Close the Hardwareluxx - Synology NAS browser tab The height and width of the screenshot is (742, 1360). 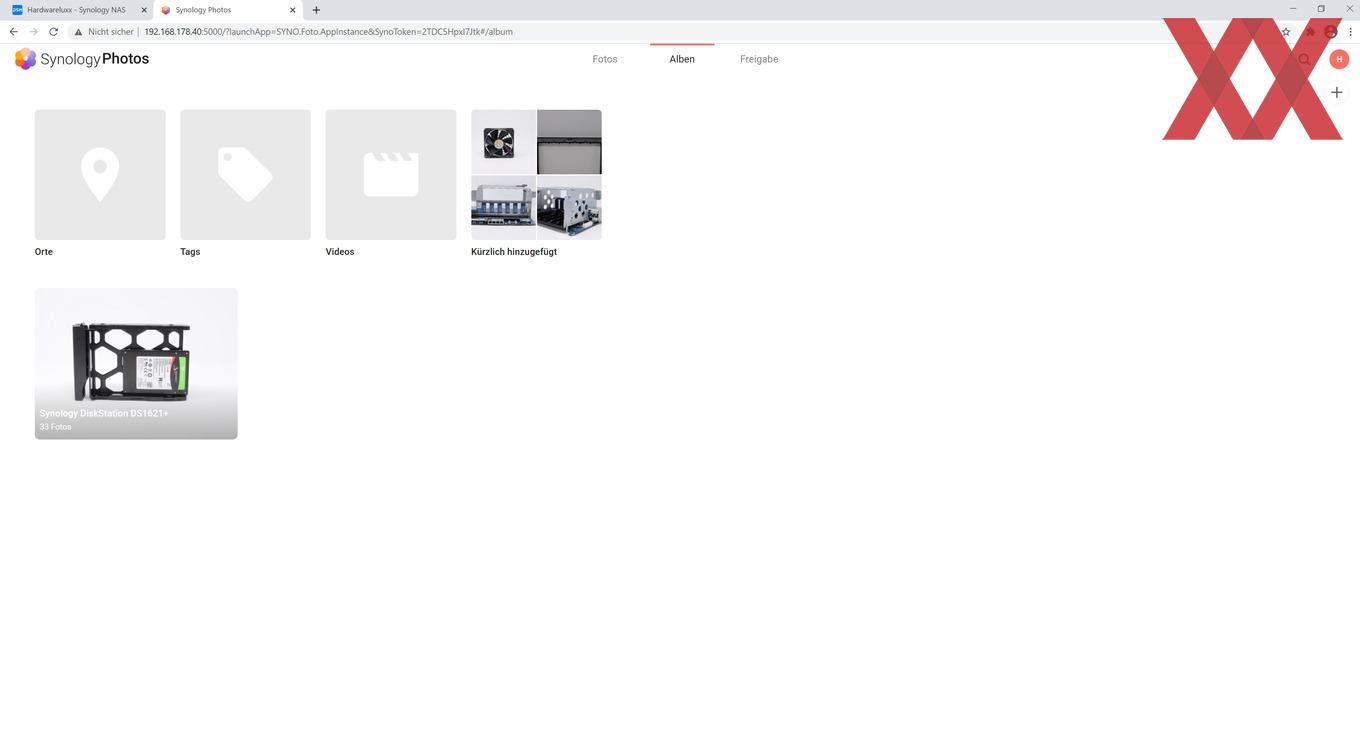pyautogui.click(x=143, y=10)
